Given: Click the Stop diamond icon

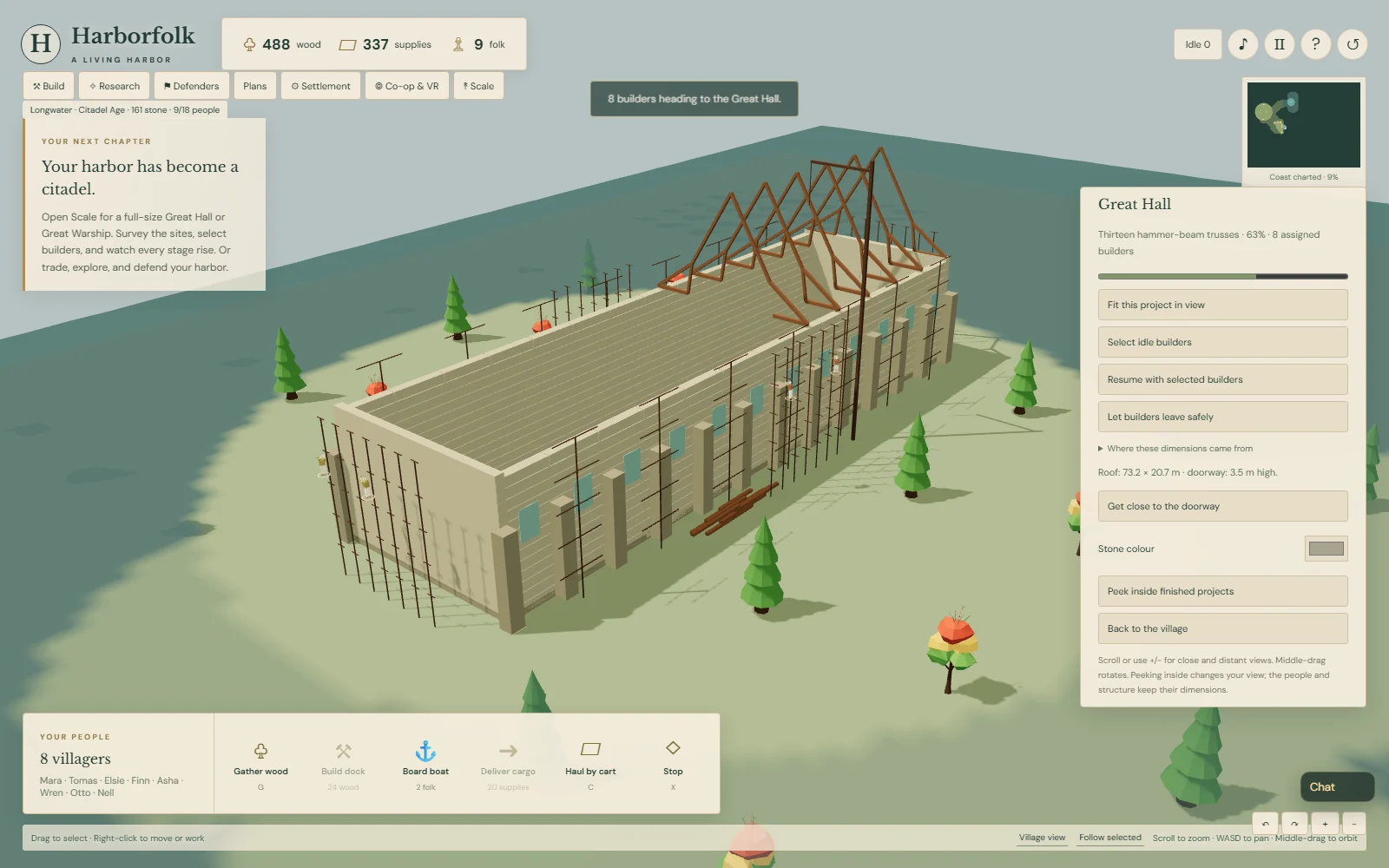Looking at the screenshot, I should click(x=673, y=748).
